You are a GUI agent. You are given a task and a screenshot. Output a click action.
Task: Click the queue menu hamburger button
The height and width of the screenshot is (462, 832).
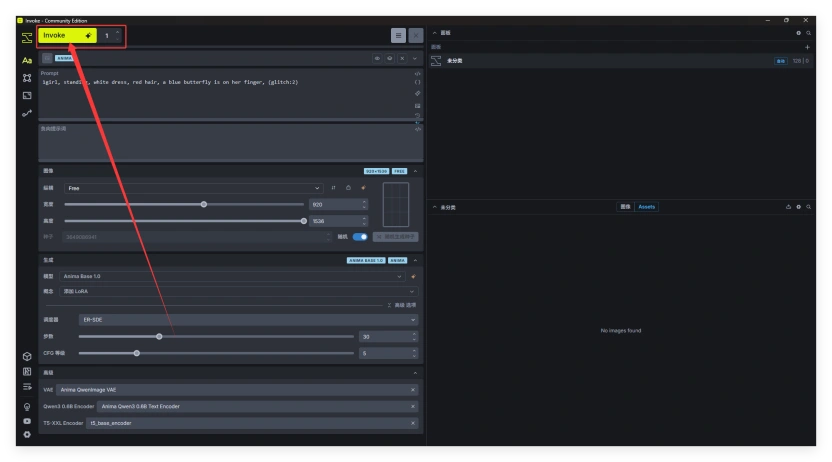pos(398,36)
